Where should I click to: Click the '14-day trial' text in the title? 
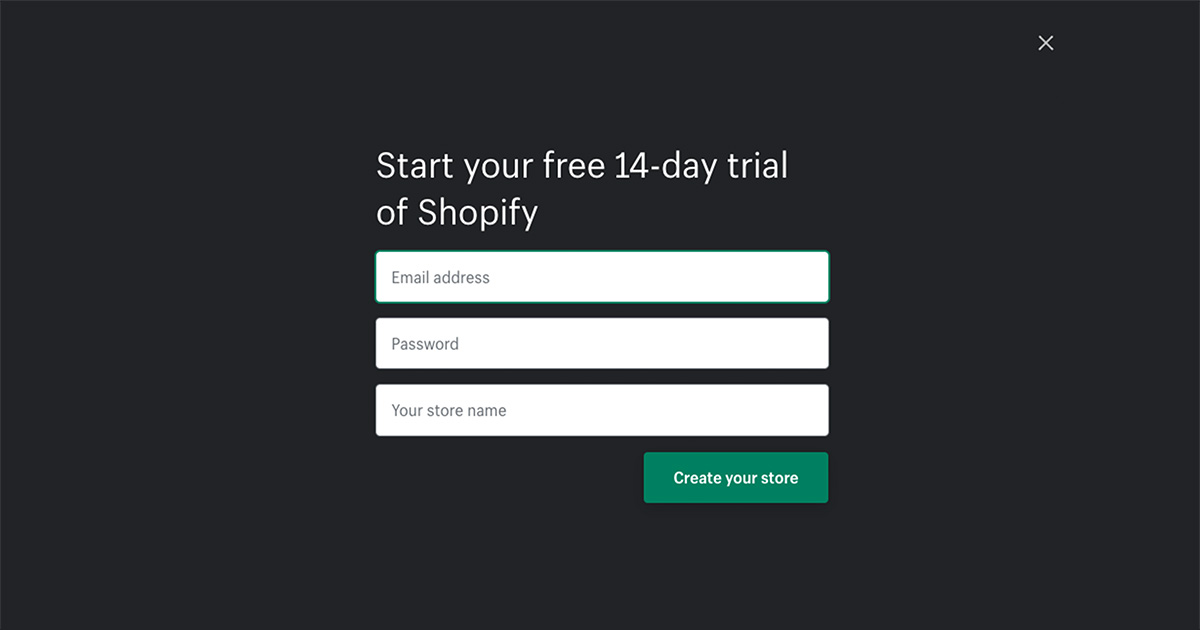[x=701, y=166]
